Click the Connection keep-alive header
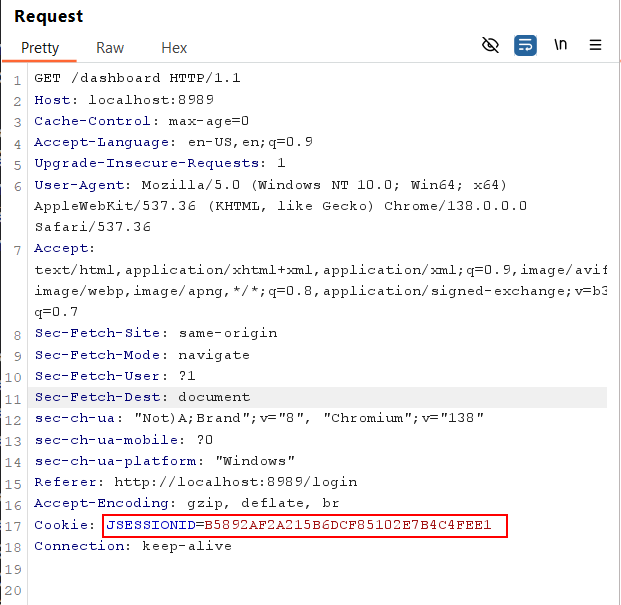This screenshot has width=621, height=605. [x=132, y=547]
